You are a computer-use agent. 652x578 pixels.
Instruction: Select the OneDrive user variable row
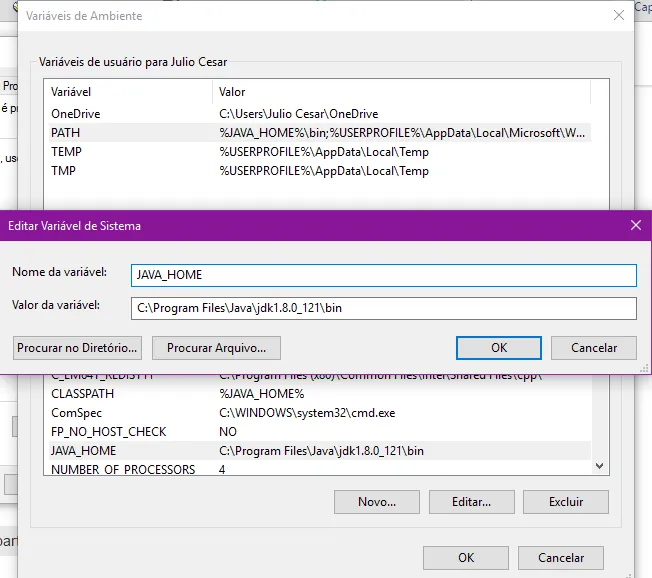(76, 114)
